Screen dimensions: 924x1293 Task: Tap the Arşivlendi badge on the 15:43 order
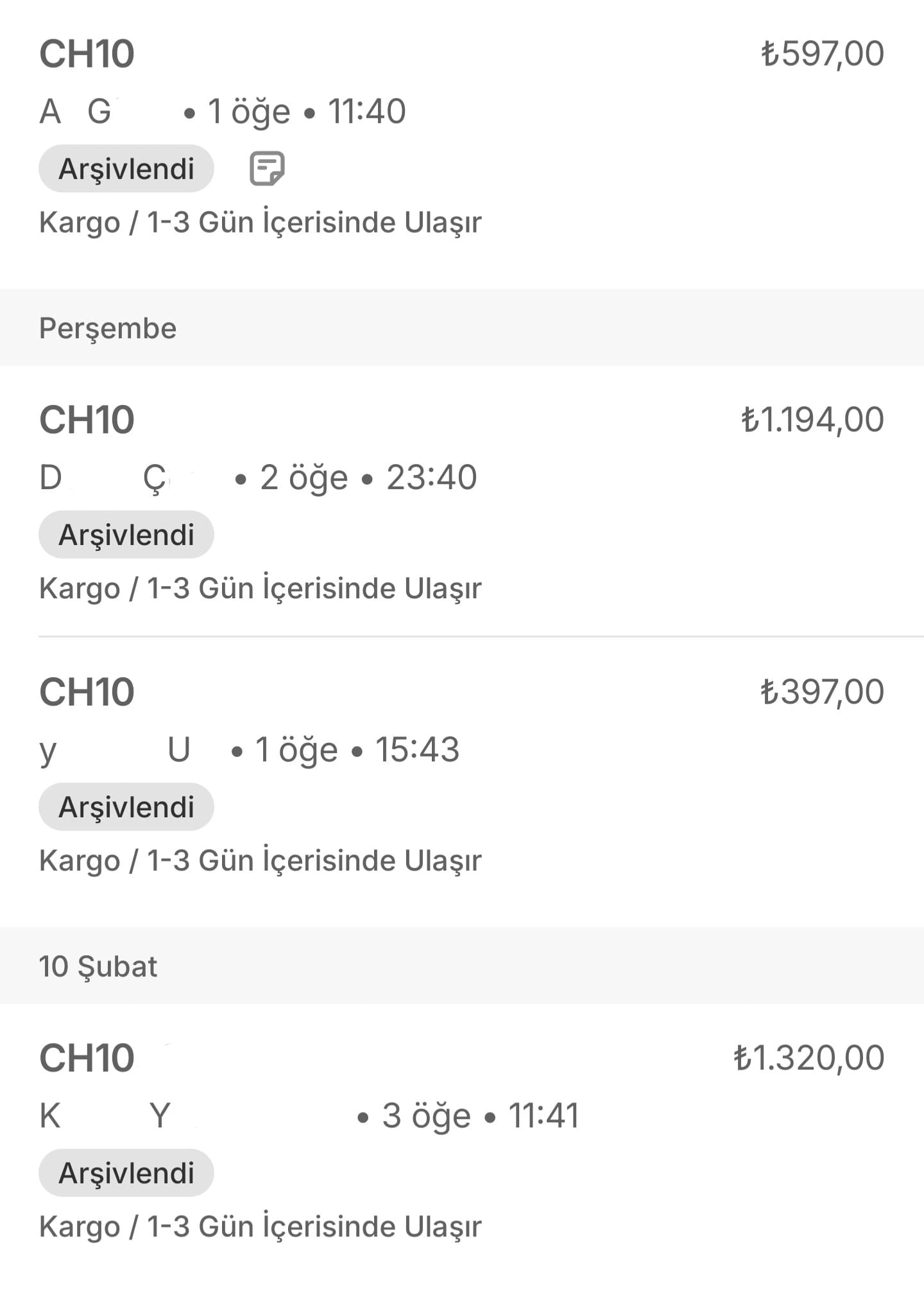pos(126,807)
